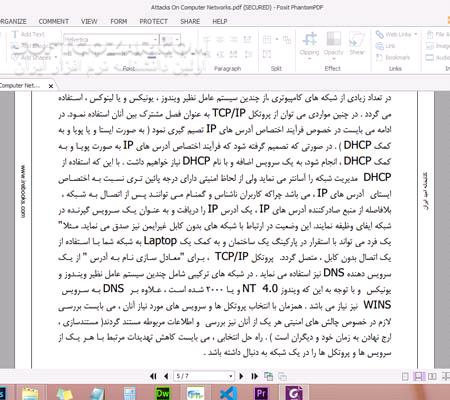The height and width of the screenshot is (400, 450).
Task: Jump to the last page
Action: (x=254, y=376)
